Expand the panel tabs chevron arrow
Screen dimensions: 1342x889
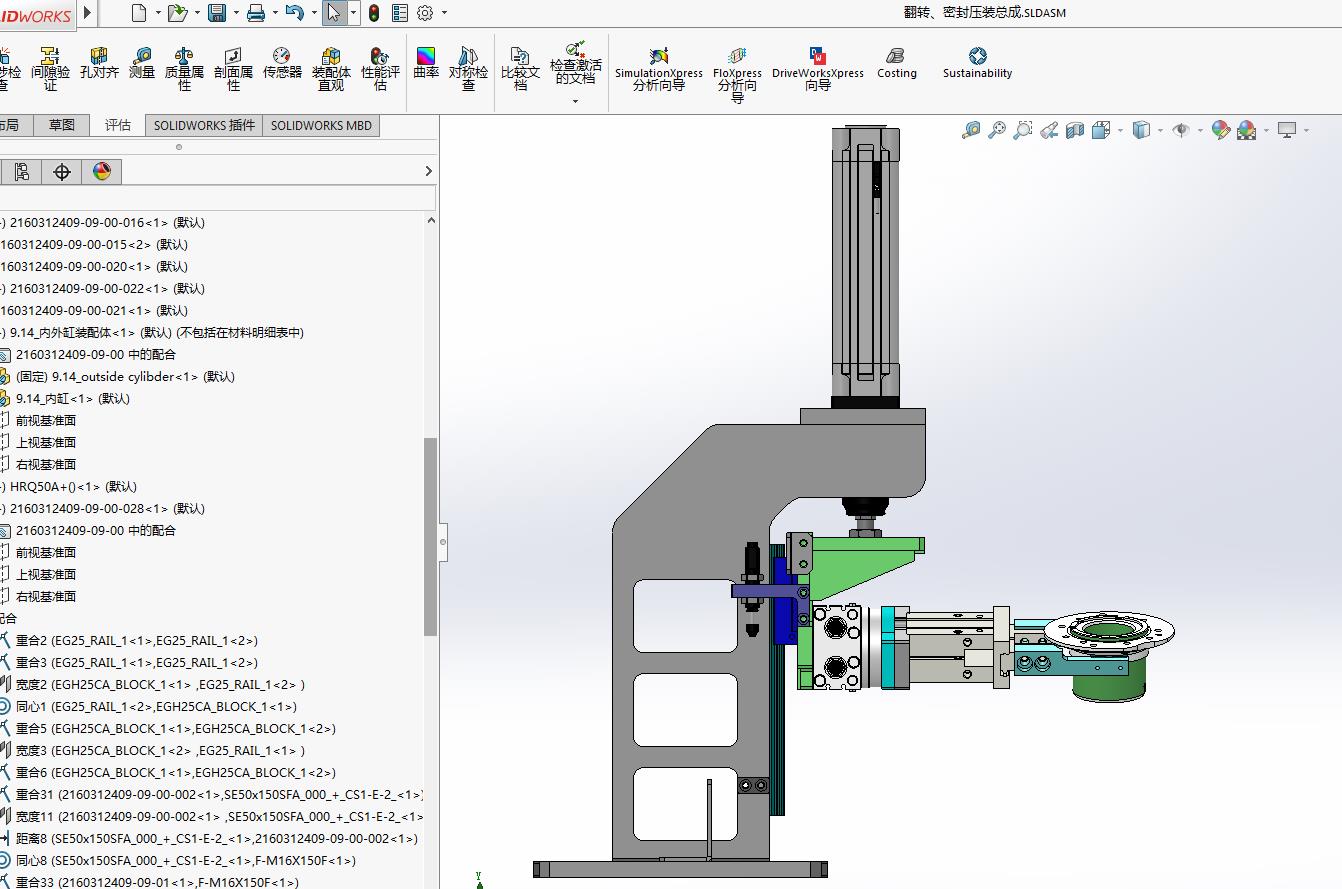click(428, 171)
